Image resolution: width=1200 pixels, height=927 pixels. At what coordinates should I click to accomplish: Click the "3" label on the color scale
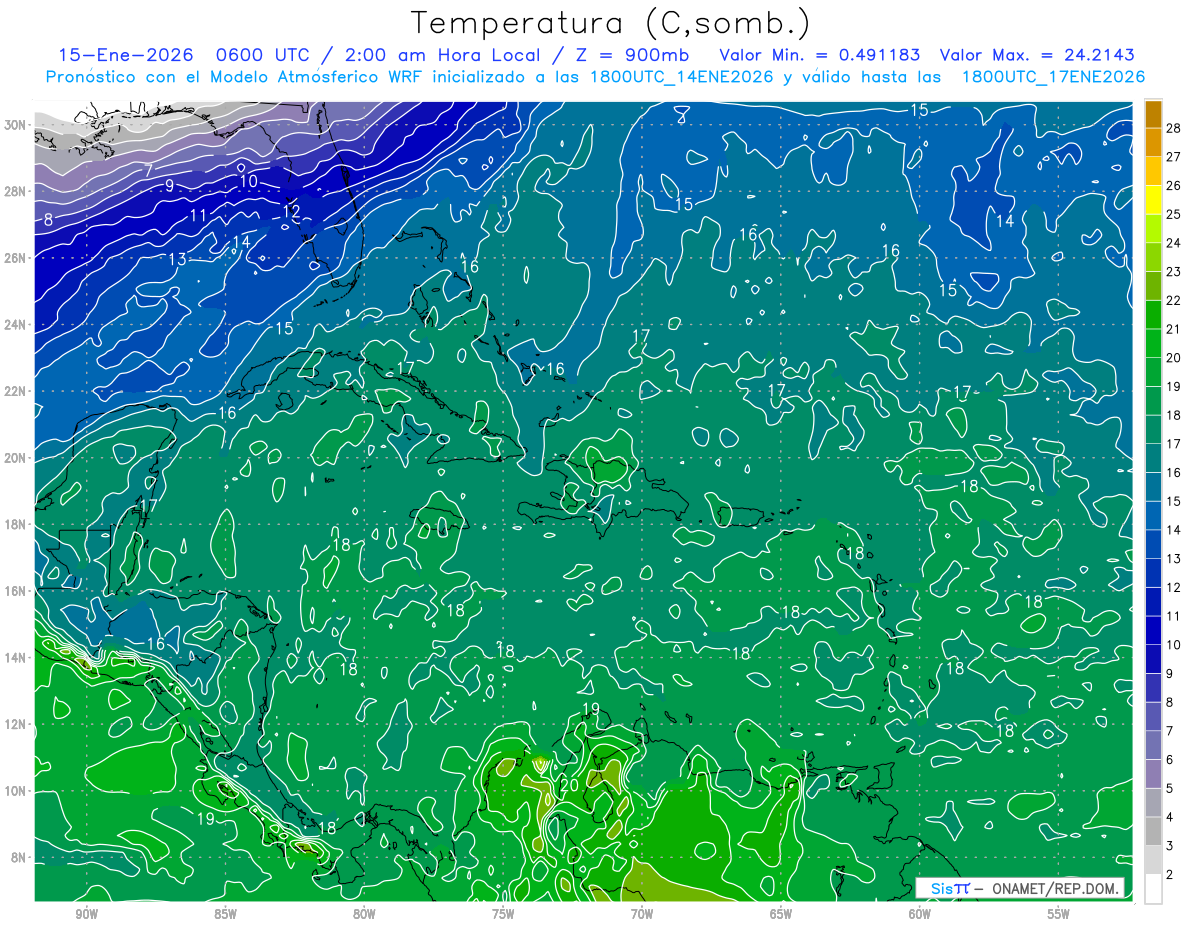click(x=1170, y=846)
